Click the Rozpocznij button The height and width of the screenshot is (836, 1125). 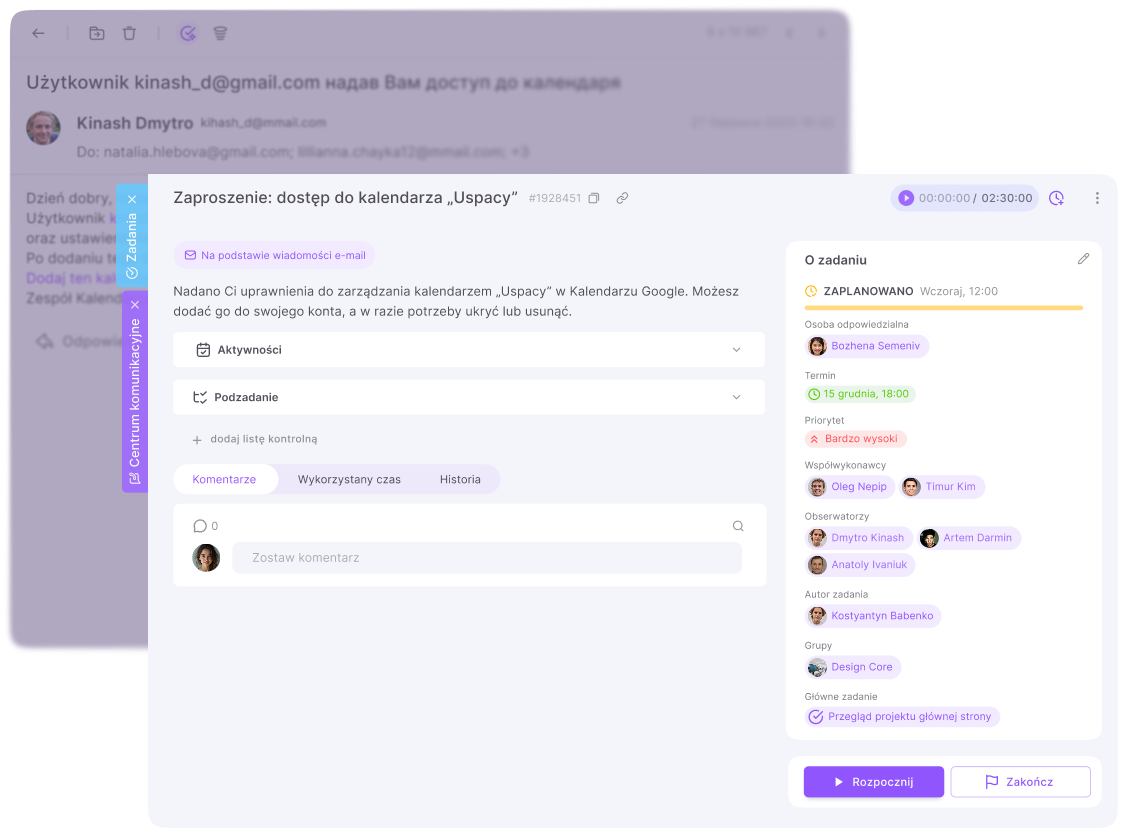[x=874, y=781]
